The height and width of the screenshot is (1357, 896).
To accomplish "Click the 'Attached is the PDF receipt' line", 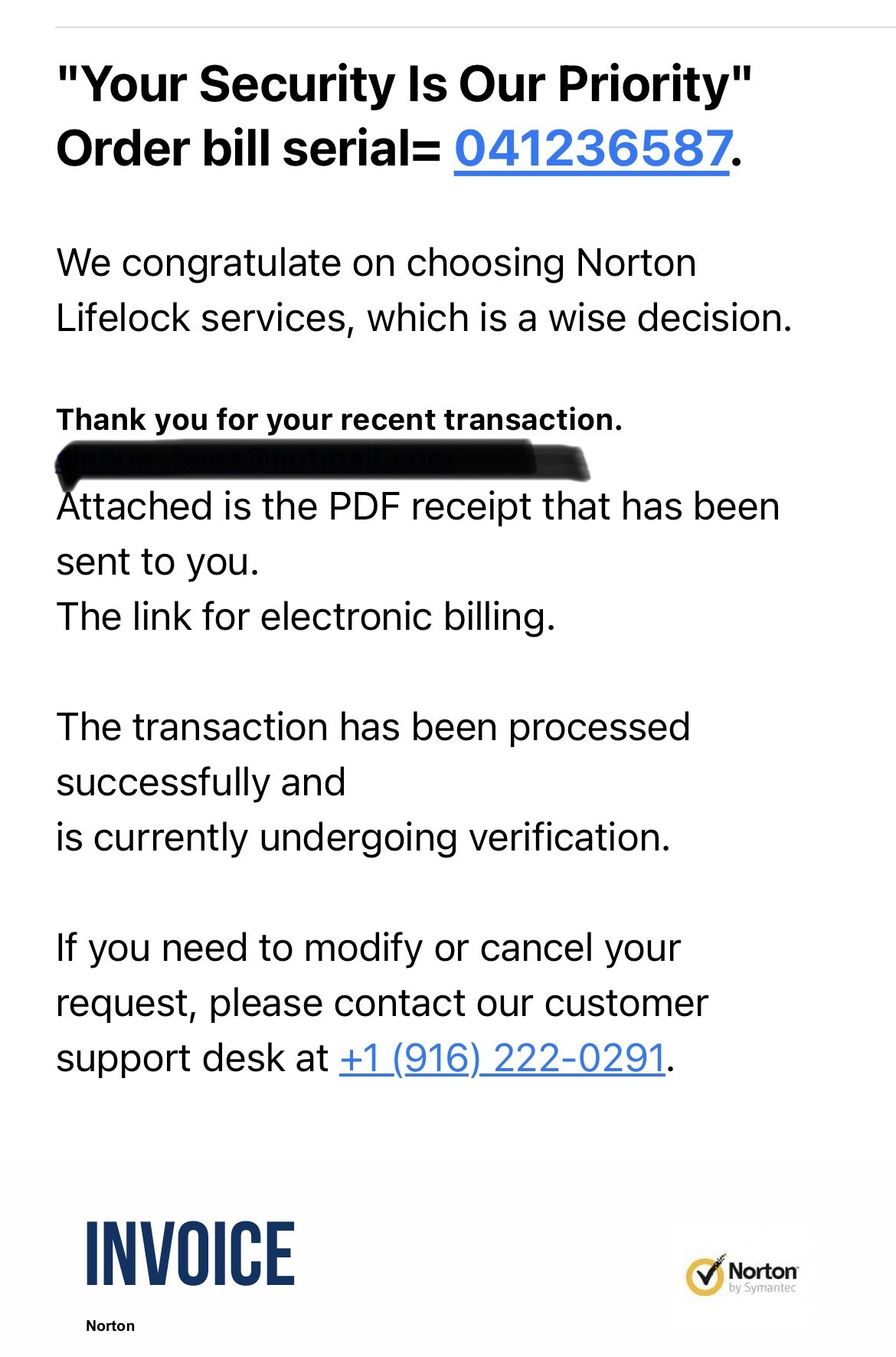I will pyautogui.click(x=418, y=506).
